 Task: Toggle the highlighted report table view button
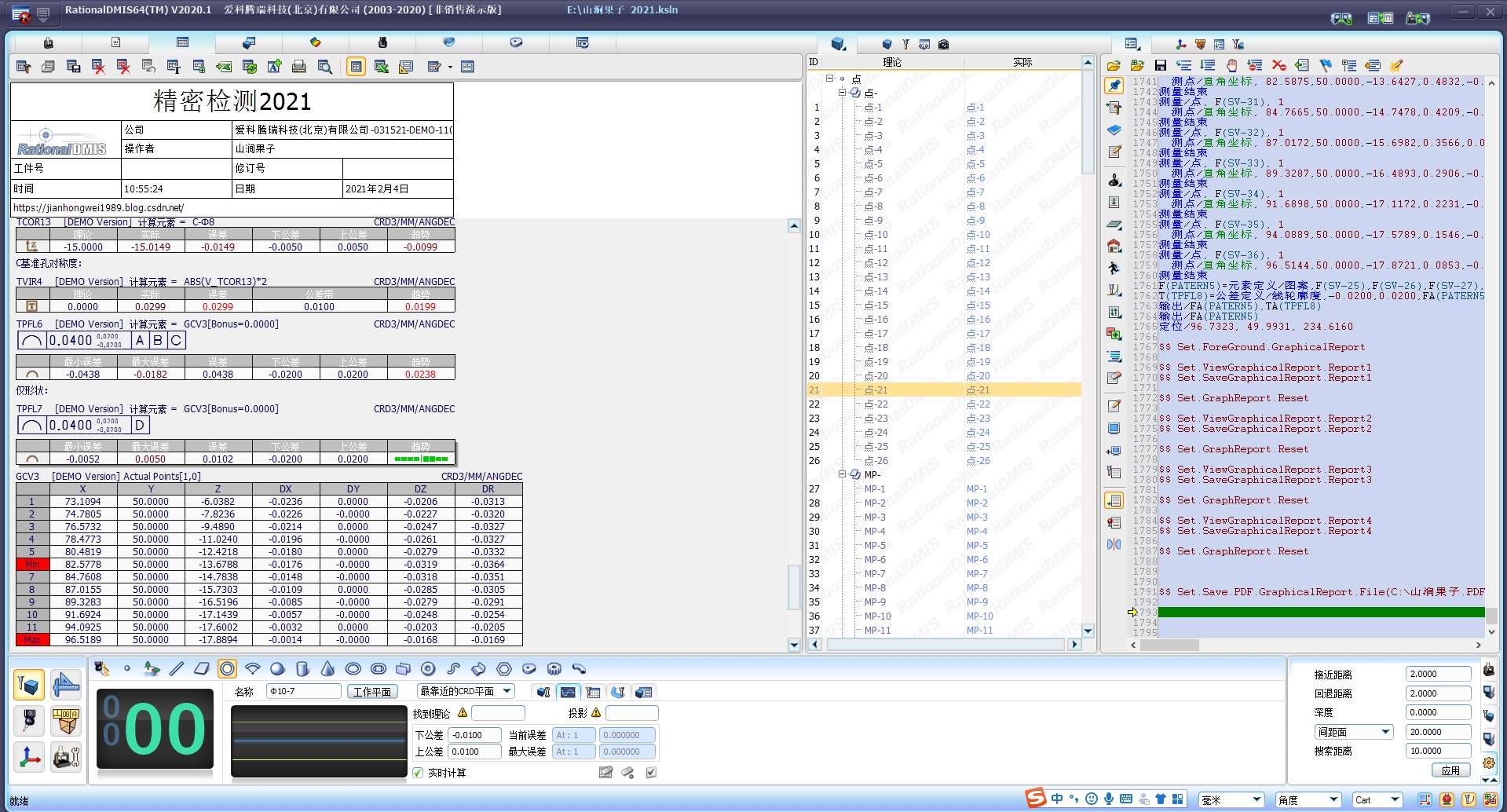356,67
